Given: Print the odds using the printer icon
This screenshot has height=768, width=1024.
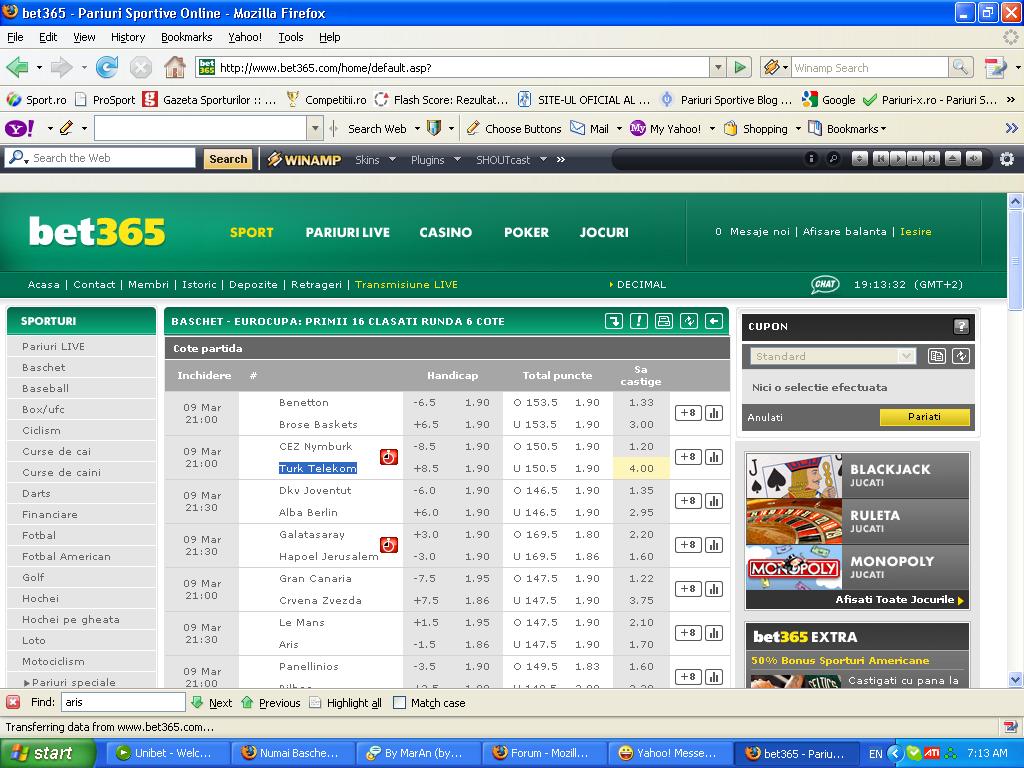Looking at the screenshot, I should click(664, 321).
